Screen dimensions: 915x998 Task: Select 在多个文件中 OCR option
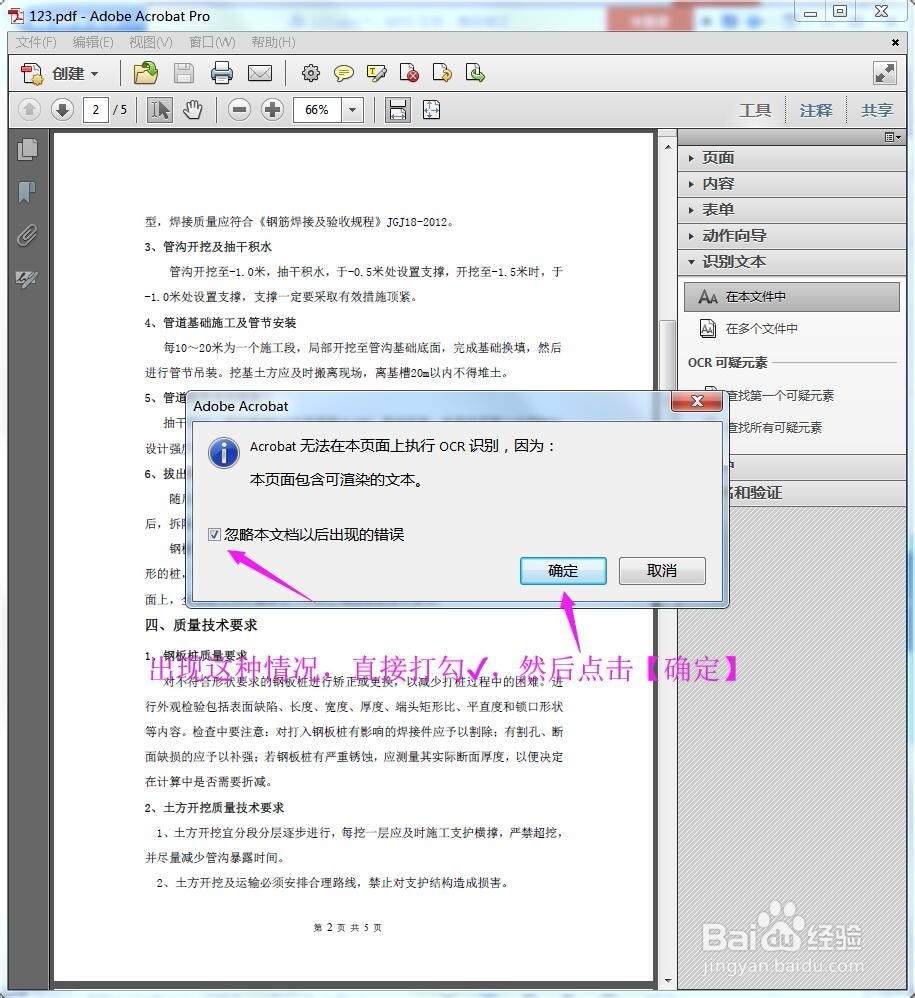[x=749, y=329]
